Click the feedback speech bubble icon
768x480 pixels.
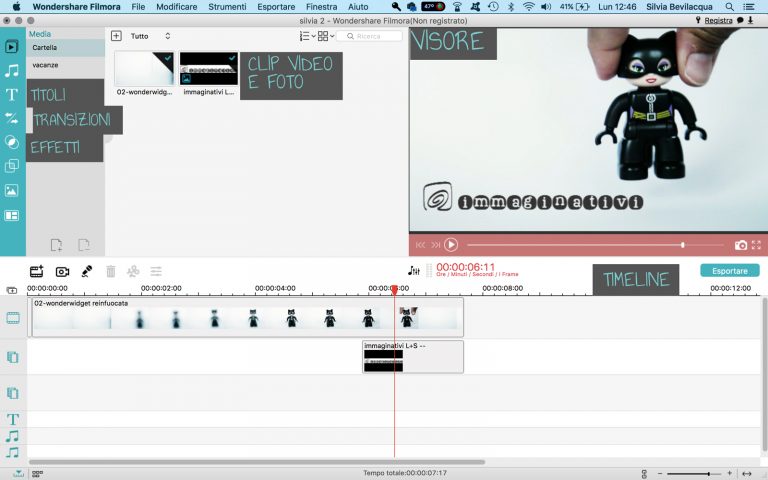(x=740, y=20)
